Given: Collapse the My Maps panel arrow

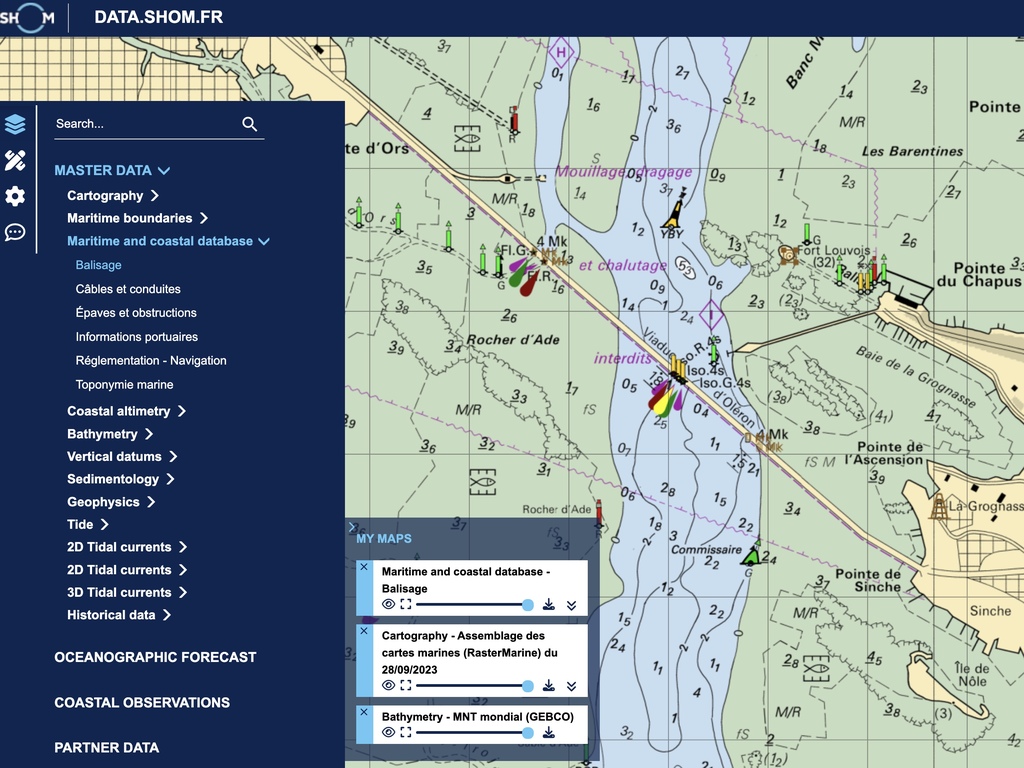Looking at the screenshot, I should (x=352, y=527).
